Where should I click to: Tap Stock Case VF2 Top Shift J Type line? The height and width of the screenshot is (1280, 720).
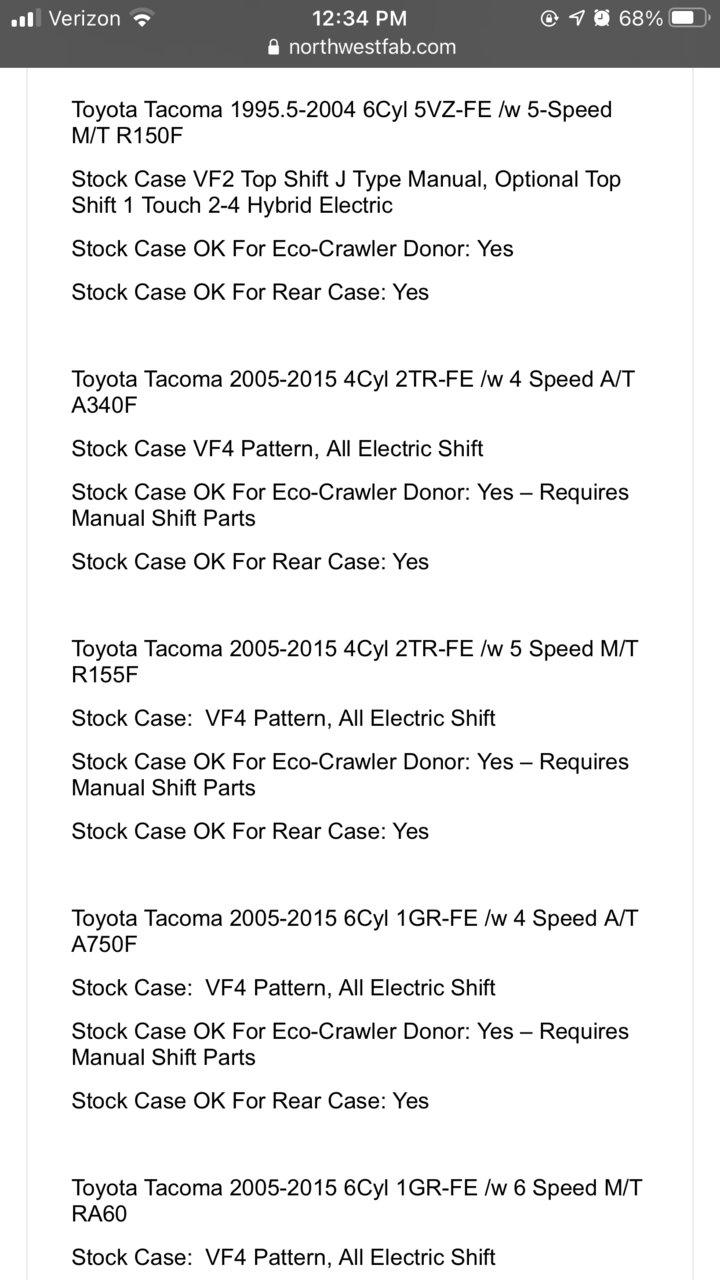346,192
